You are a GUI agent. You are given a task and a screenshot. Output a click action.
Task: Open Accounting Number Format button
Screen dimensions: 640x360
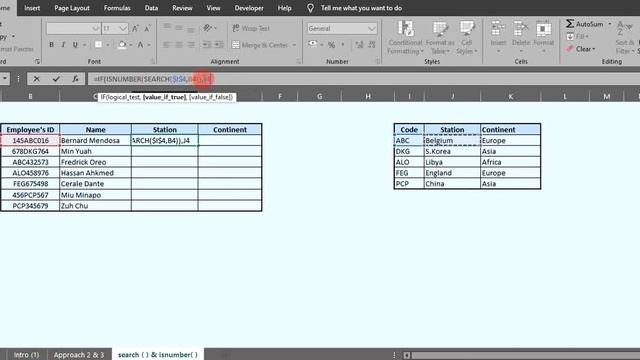[313, 44]
